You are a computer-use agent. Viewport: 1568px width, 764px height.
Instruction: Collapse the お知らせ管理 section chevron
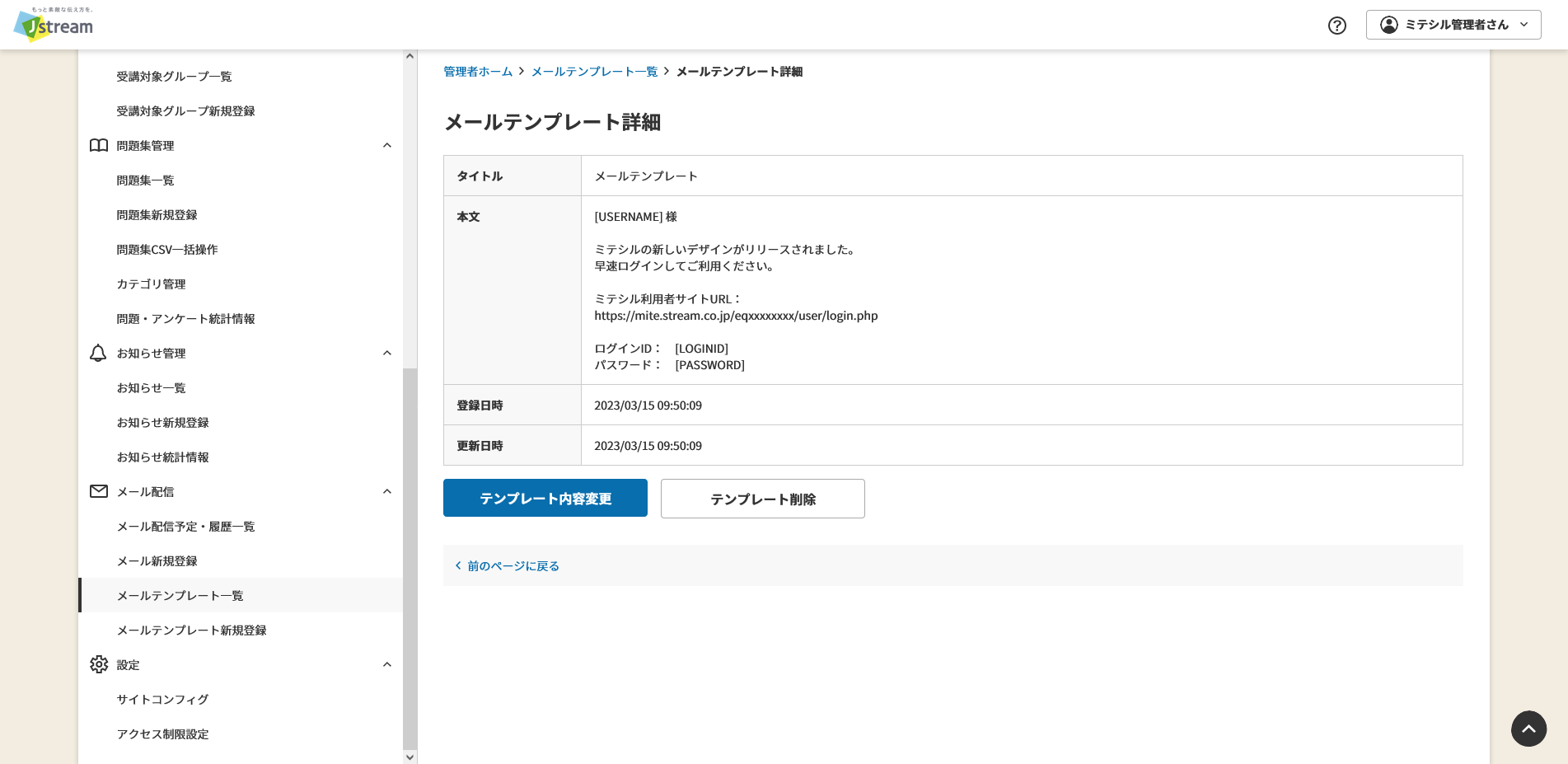(x=387, y=354)
